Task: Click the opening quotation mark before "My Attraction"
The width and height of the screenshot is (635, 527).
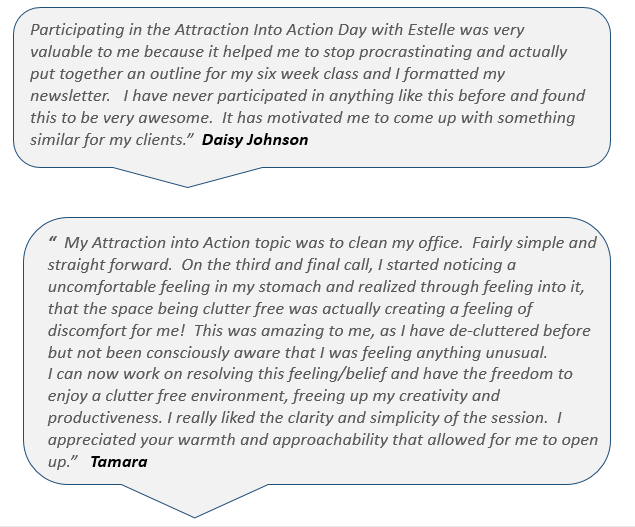Action: pyautogui.click(x=52, y=240)
